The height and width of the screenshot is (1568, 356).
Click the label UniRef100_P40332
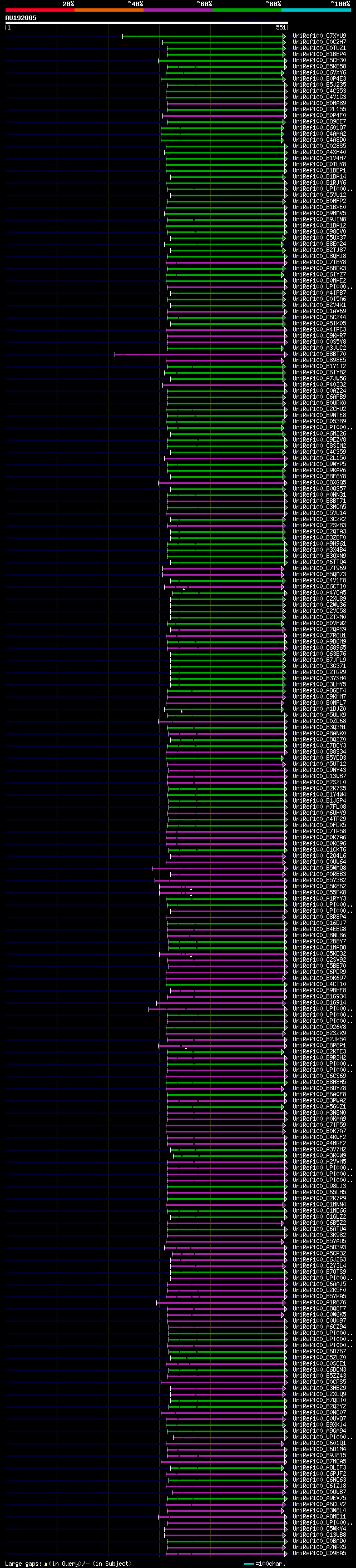click(x=319, y=385)
